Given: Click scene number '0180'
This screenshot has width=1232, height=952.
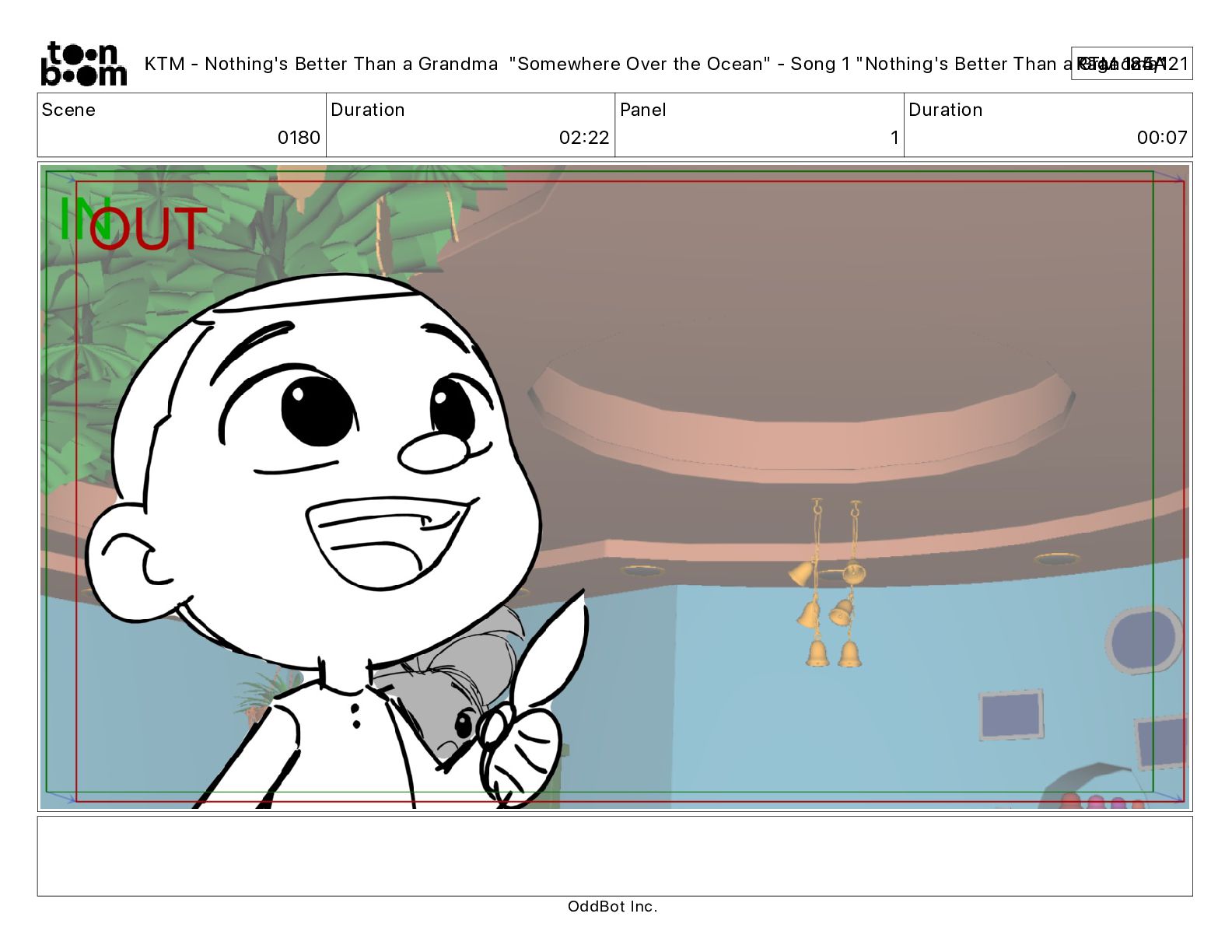Looking at the screenshot, I should tap(299, 138).
